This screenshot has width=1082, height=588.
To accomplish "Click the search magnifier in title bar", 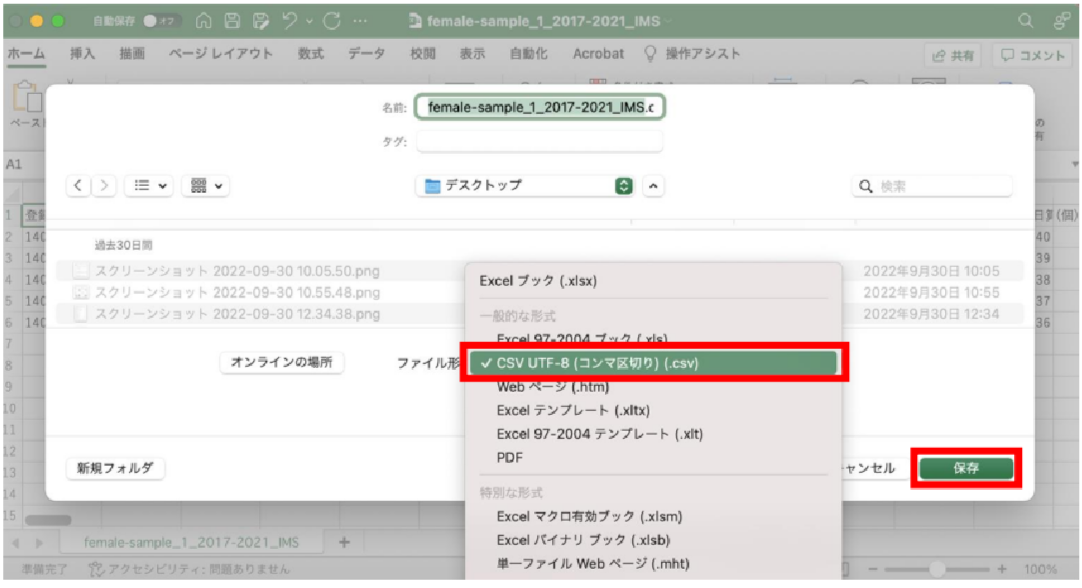I will point(1025,21).
